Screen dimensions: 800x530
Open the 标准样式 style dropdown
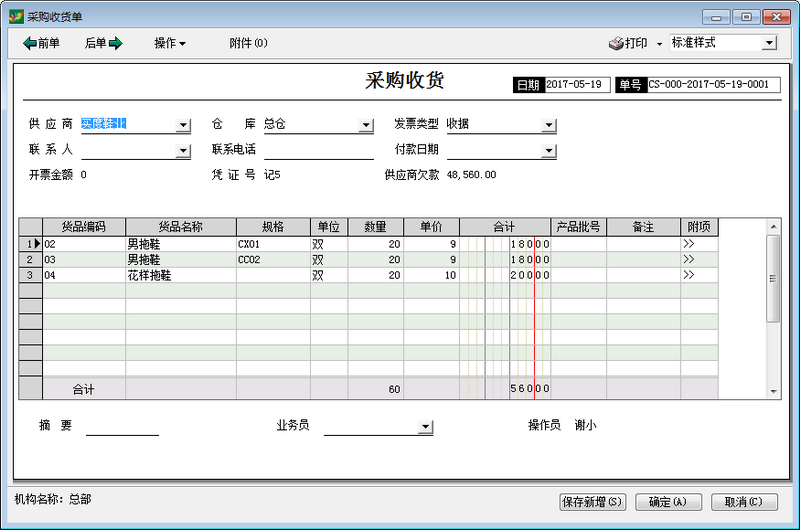pos(769,43)
